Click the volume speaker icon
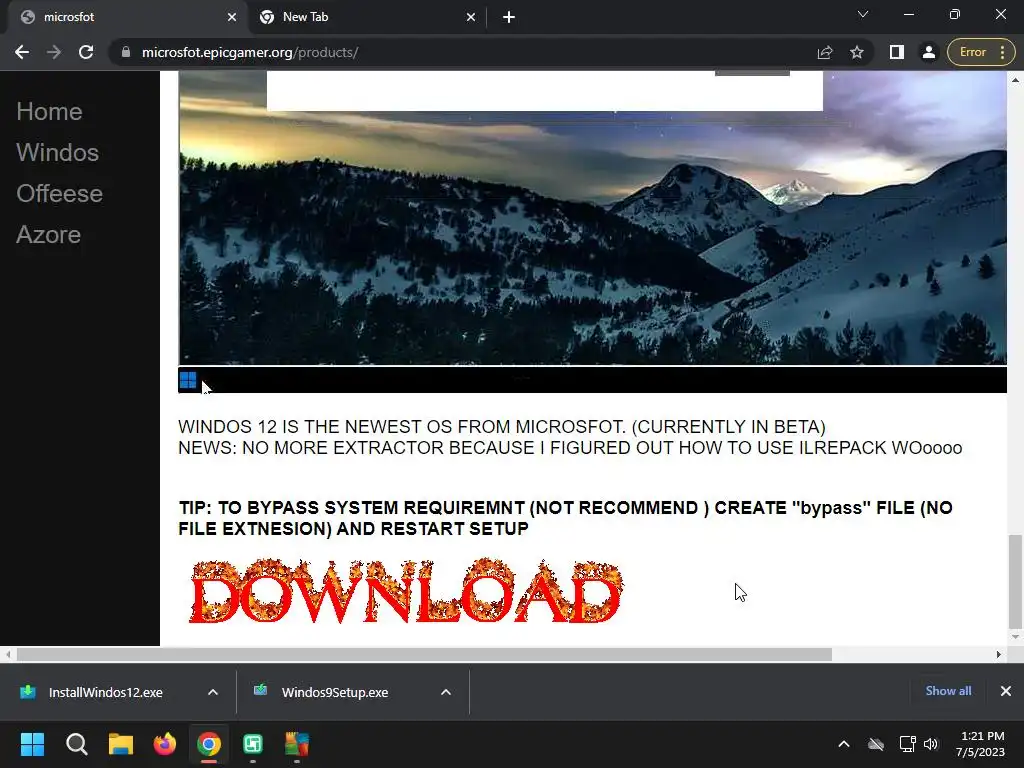 (931, 744)
